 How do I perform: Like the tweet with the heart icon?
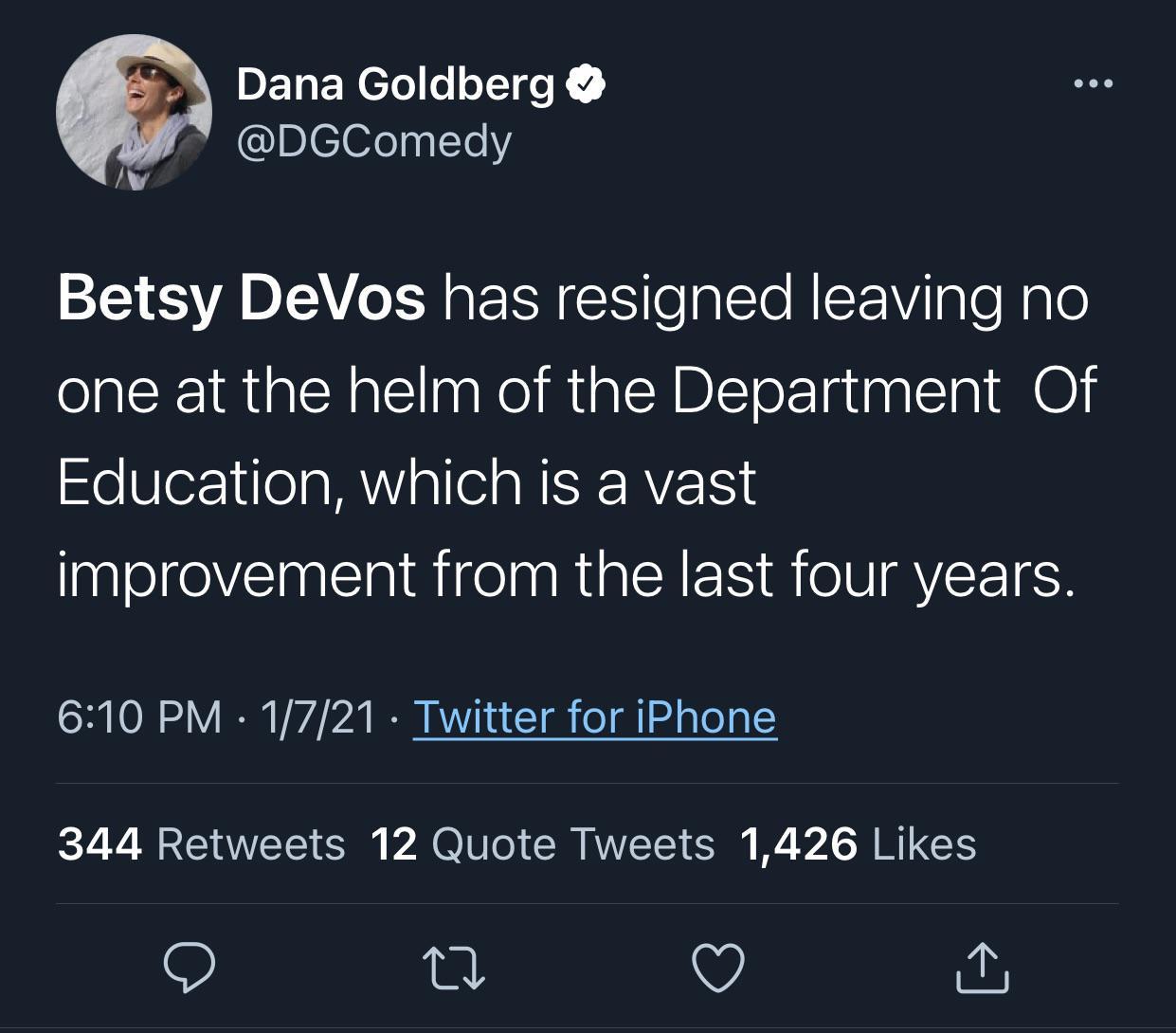718,968
